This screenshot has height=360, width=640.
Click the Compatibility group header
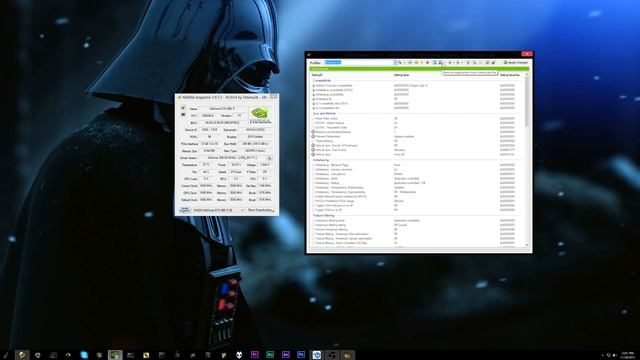pyautogui.click(x=322, y=80)
